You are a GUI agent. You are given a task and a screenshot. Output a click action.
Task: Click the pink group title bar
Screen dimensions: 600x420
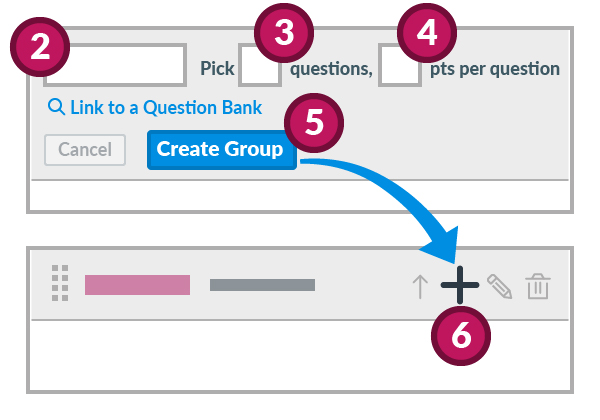coord(137,285)
